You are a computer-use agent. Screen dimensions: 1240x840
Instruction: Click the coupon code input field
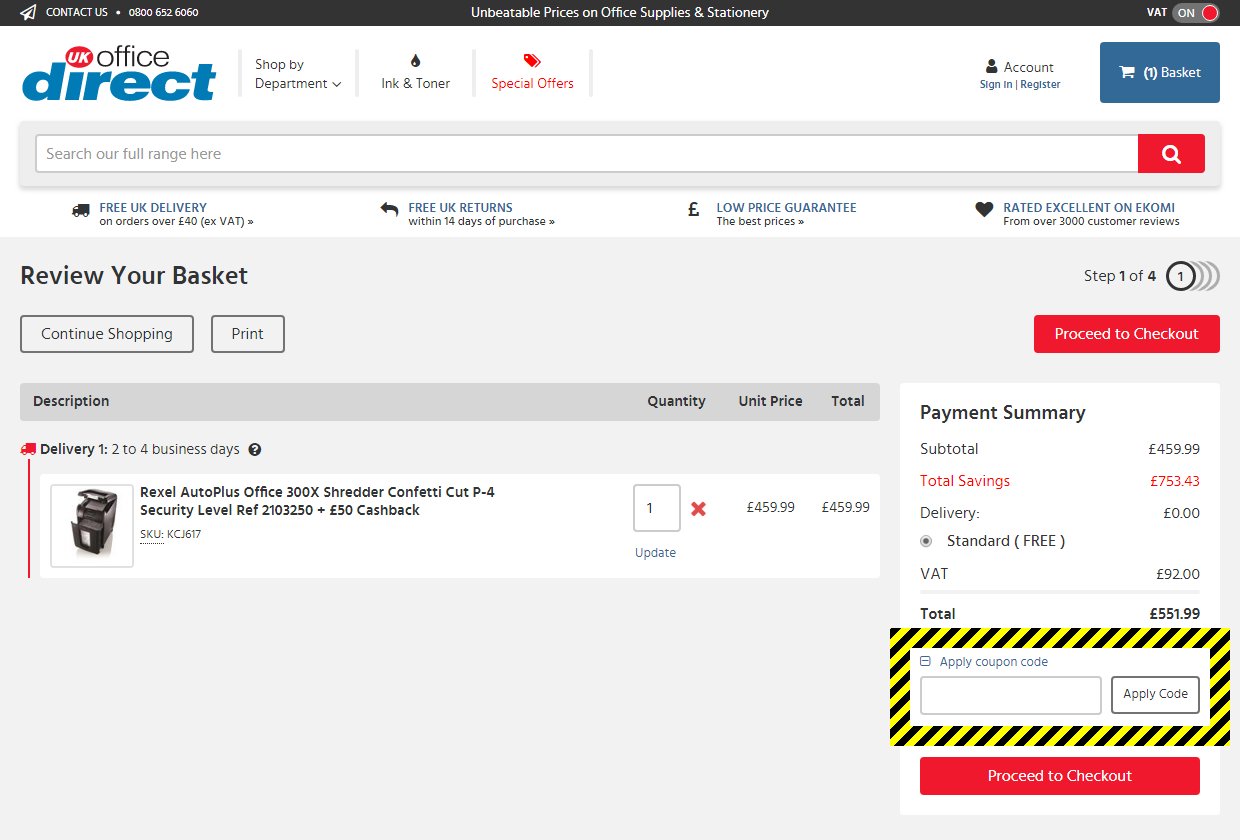1011,695
